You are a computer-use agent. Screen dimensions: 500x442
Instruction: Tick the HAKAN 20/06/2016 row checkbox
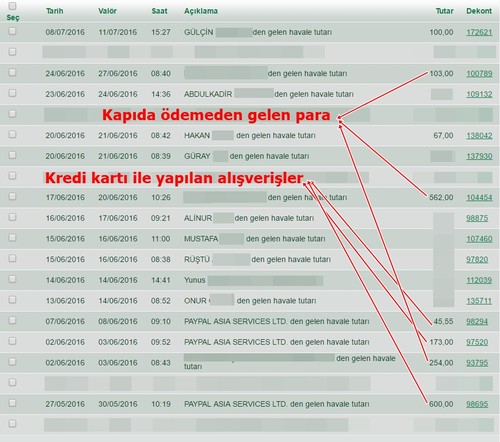[x=12, y=134]
